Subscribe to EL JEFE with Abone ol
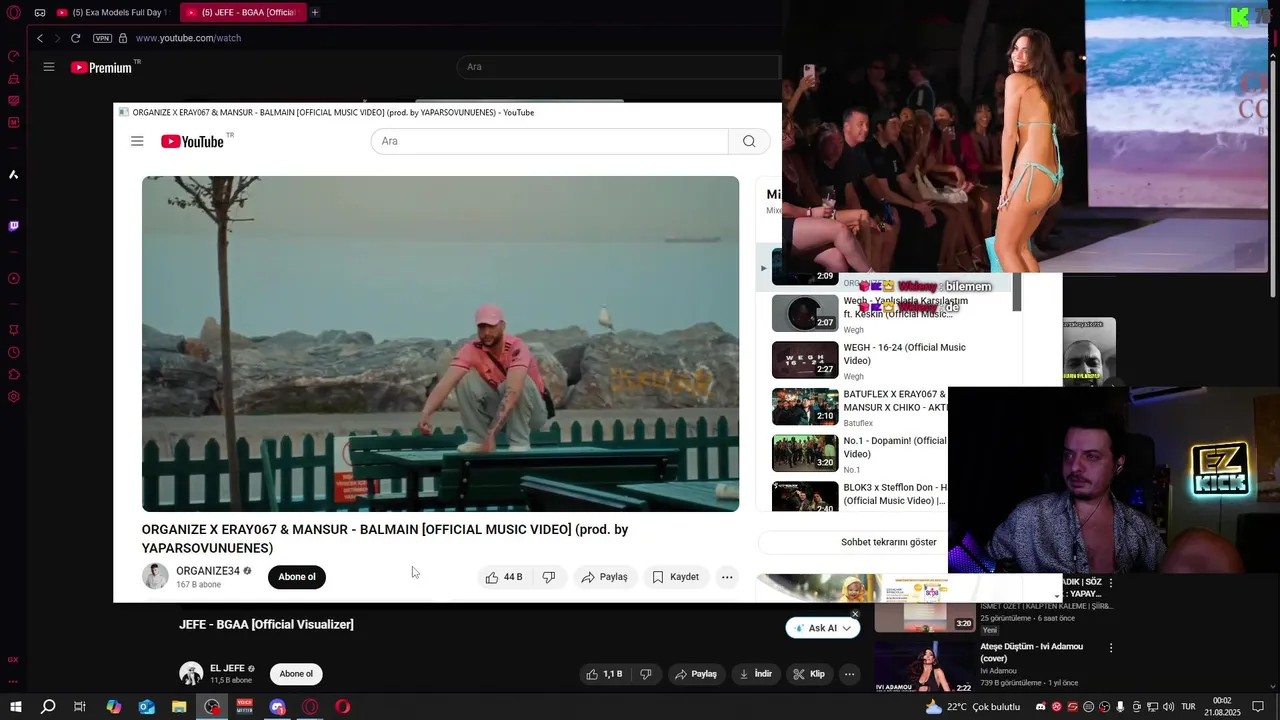 pyautogui.click(x=296, y=674)
